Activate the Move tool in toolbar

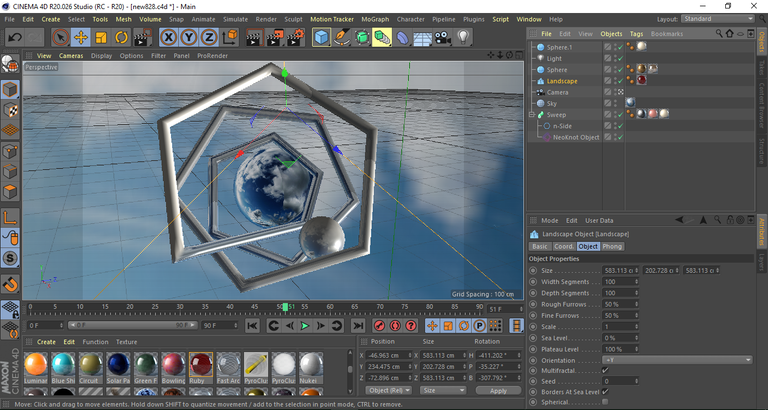(x=81, y=37)
